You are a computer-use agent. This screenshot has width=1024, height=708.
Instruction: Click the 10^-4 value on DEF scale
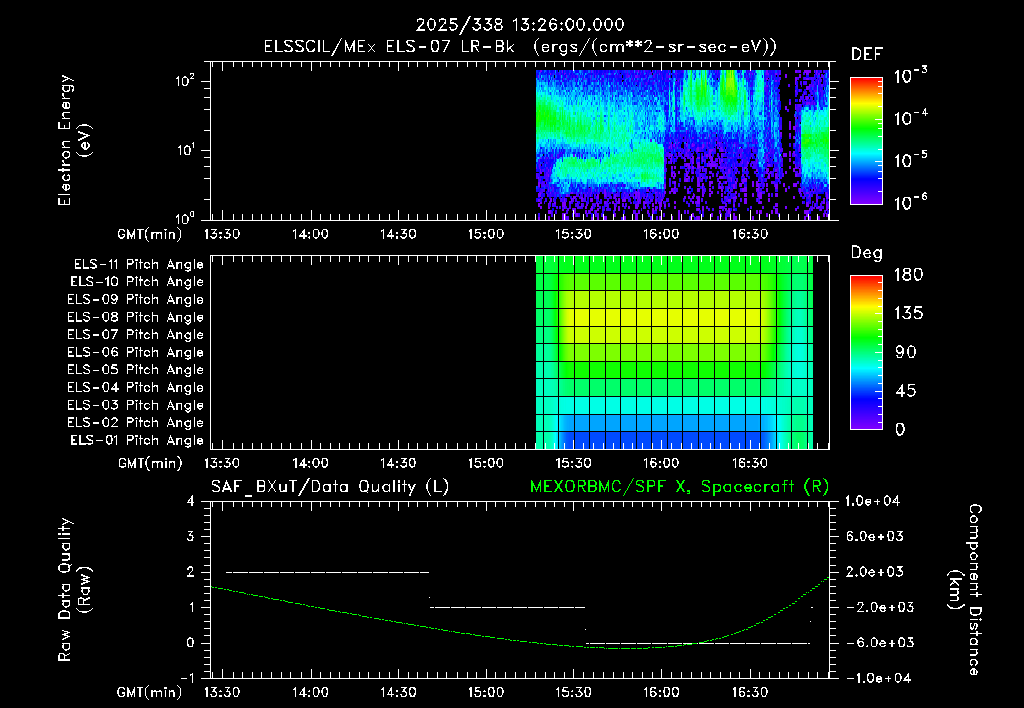911,118
